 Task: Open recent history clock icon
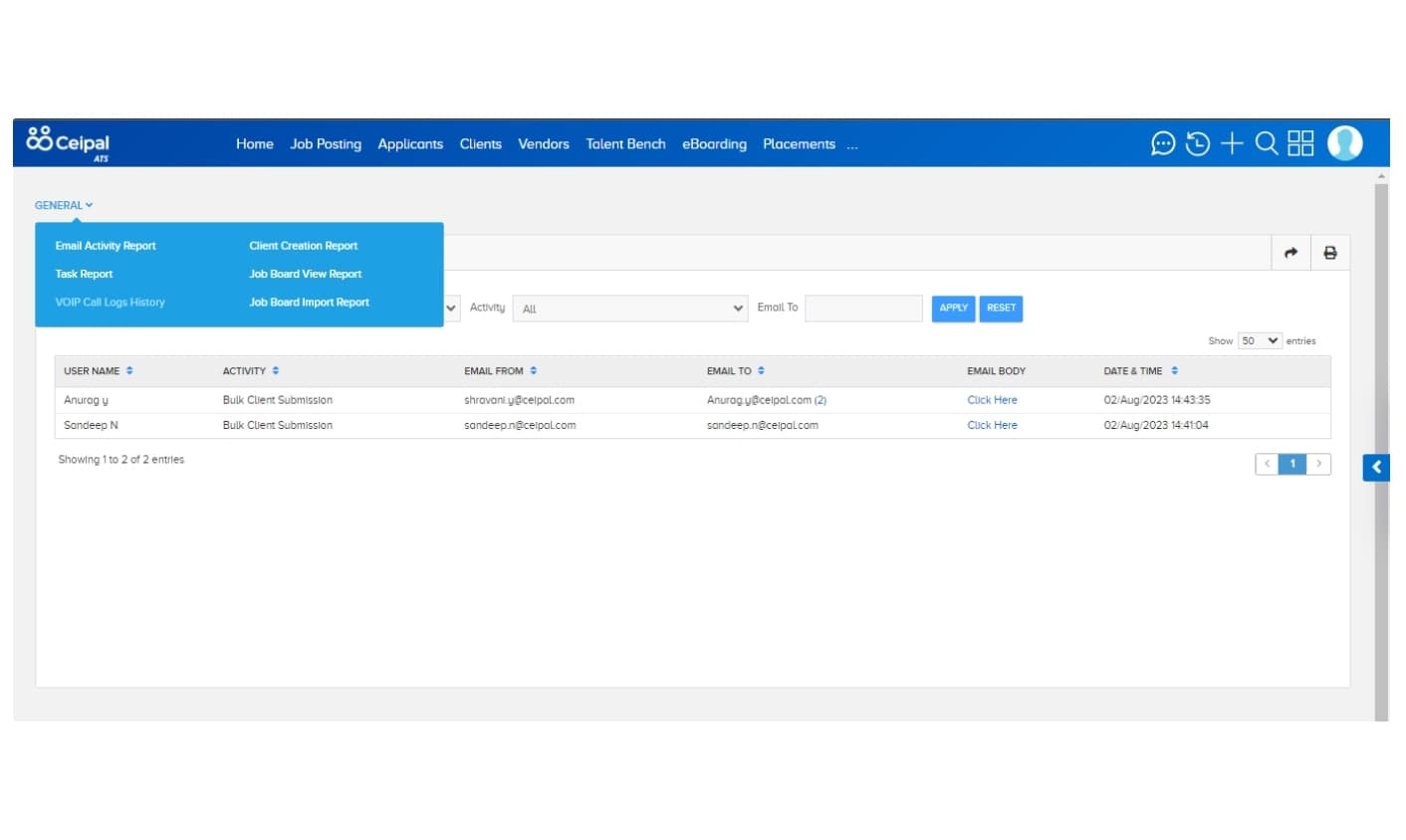click(1197, 143)
